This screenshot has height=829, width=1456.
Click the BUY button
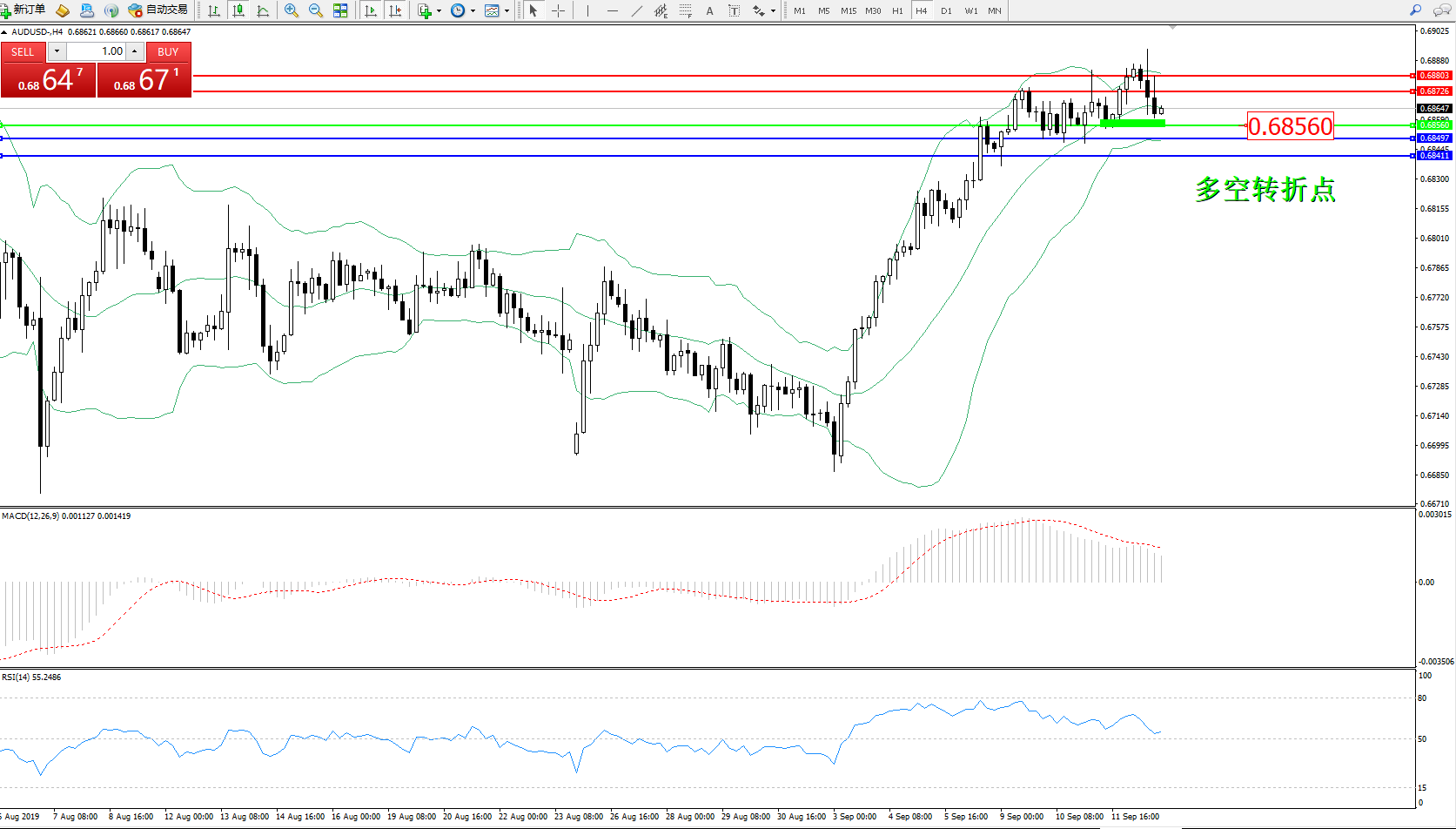click(168, 52)
